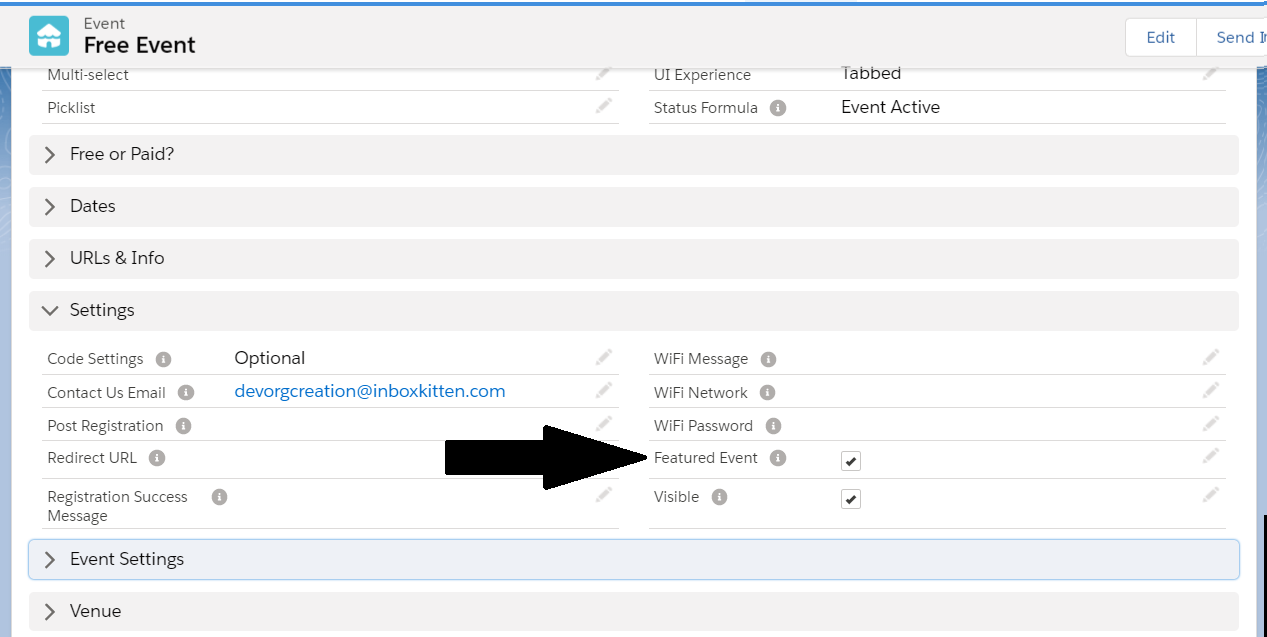This screenshot has height=637, width=1267.
Task: Show help info for Status Formula
Action: click(778, 108)
